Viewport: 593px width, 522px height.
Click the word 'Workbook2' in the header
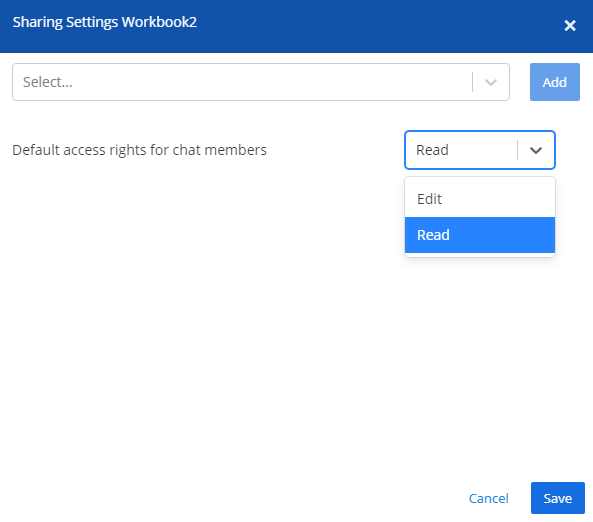159,22
